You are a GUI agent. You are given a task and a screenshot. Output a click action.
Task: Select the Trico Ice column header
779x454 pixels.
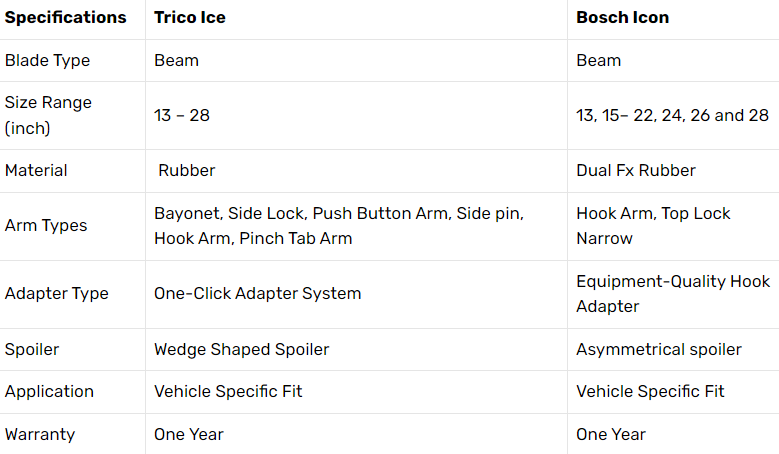pyautogui.click(x=190, y=17)
